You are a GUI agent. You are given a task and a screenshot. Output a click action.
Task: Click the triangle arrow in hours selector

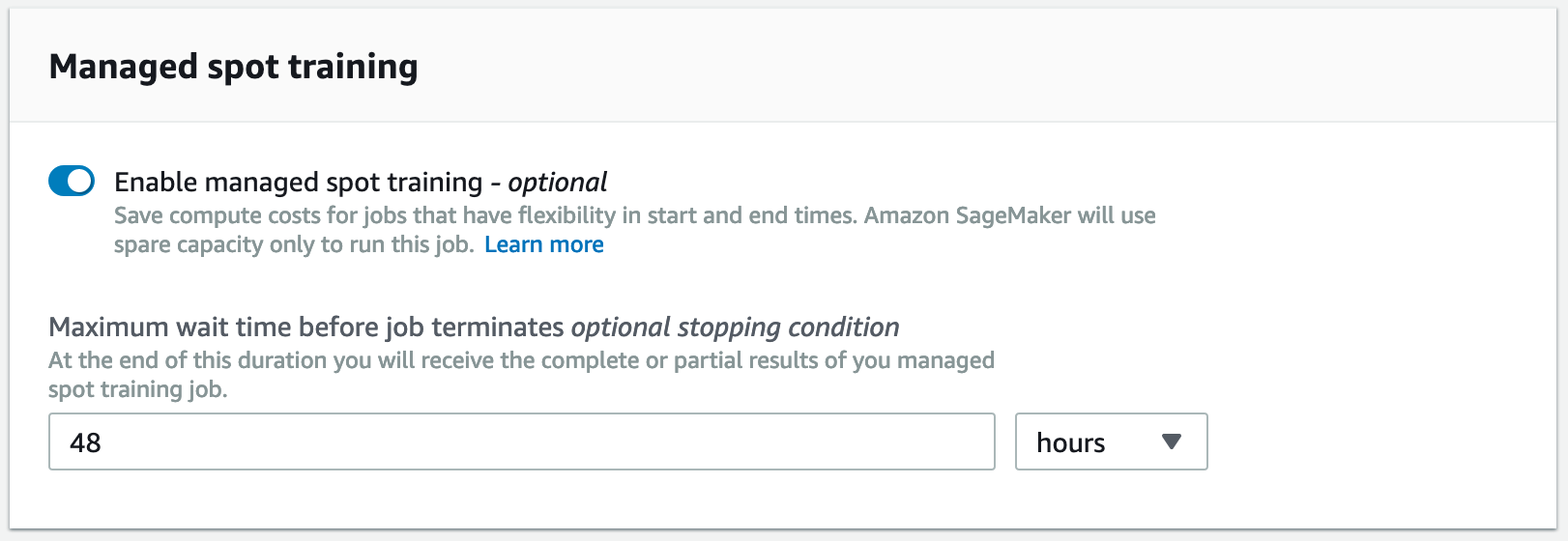click(x=1172, y=441)
